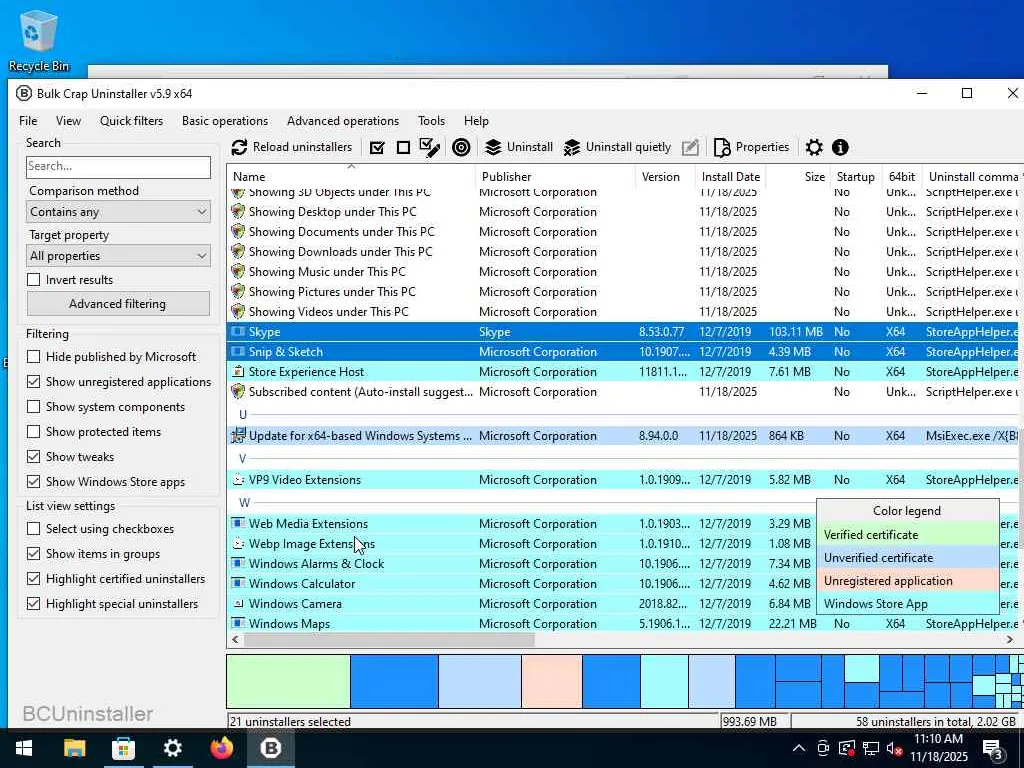Click in the Search text field
The image size is (1024, 768).
click(x=118, y=167)
